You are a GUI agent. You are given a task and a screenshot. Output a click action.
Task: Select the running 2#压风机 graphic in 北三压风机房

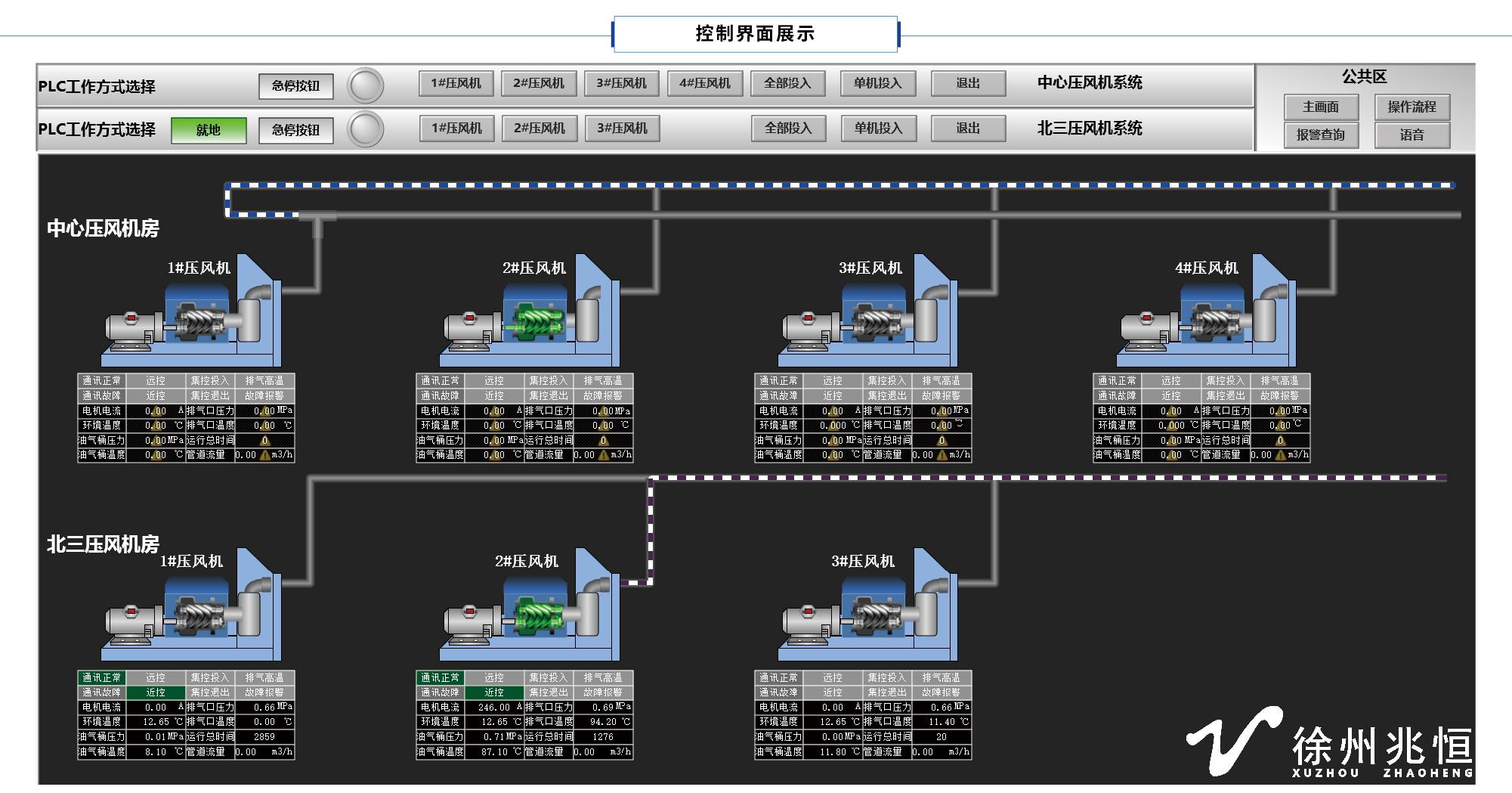point(530,611)
